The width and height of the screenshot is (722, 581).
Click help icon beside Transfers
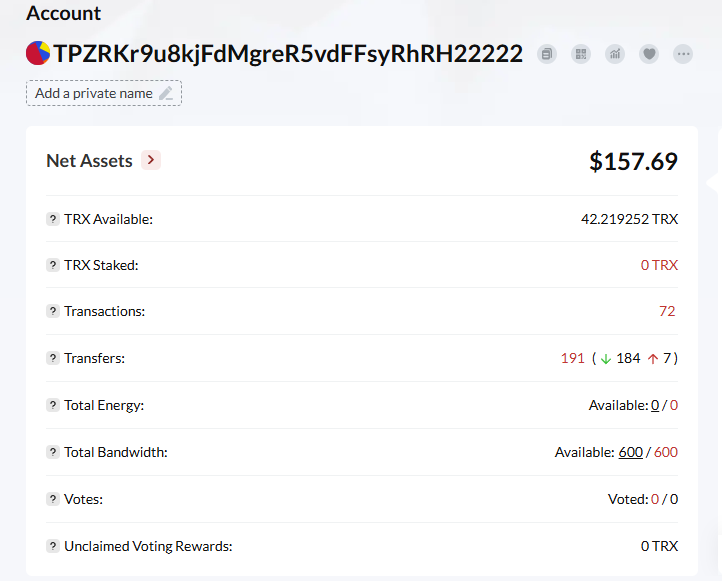53,358
